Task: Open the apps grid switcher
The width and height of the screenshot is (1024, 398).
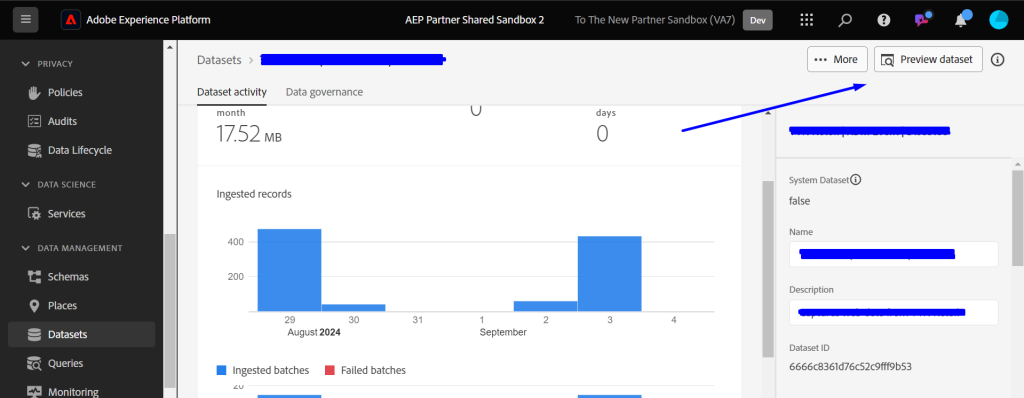Action: click(x=807, y=20)
